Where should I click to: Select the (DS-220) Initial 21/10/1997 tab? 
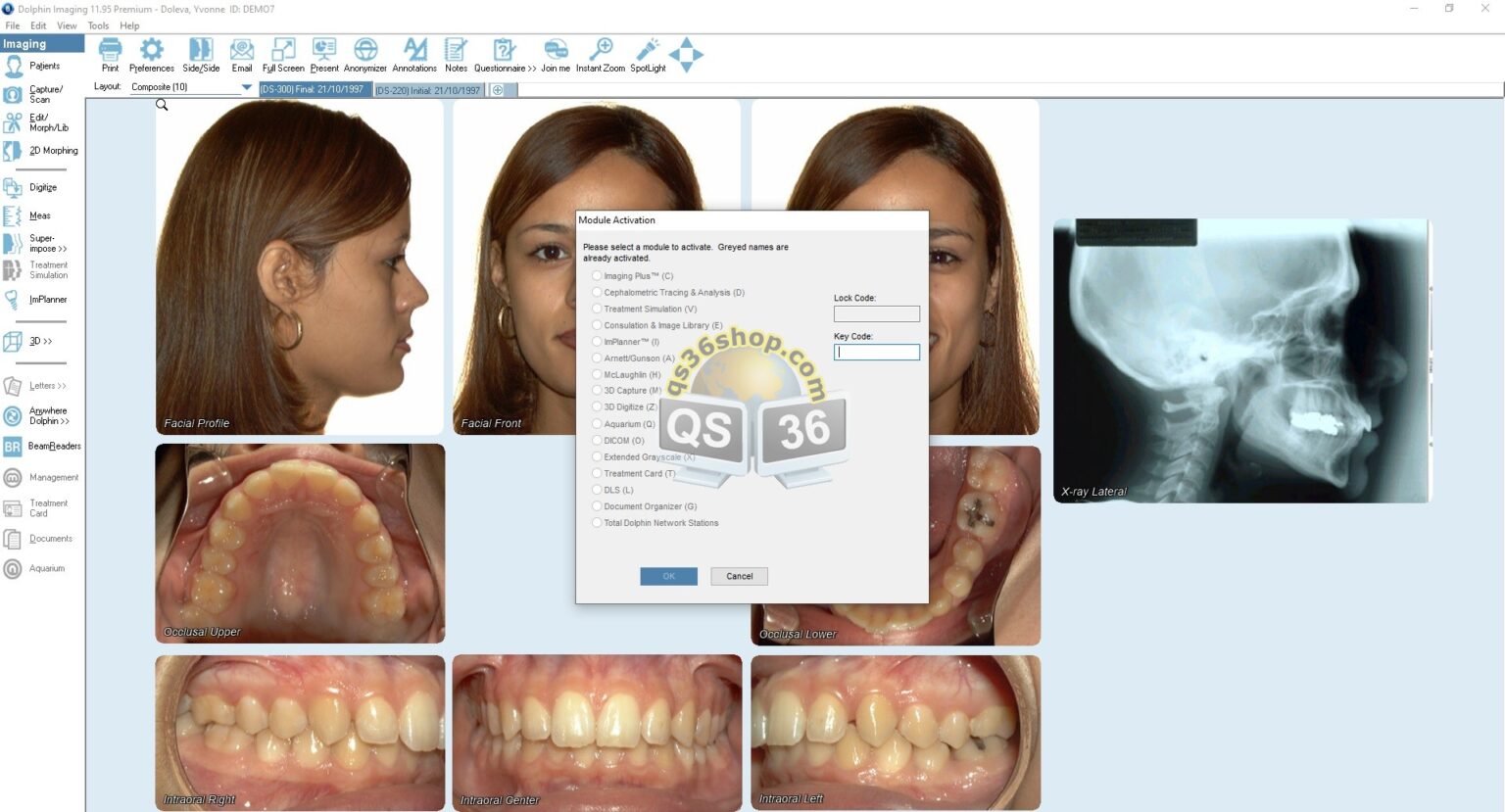point(429,90)
